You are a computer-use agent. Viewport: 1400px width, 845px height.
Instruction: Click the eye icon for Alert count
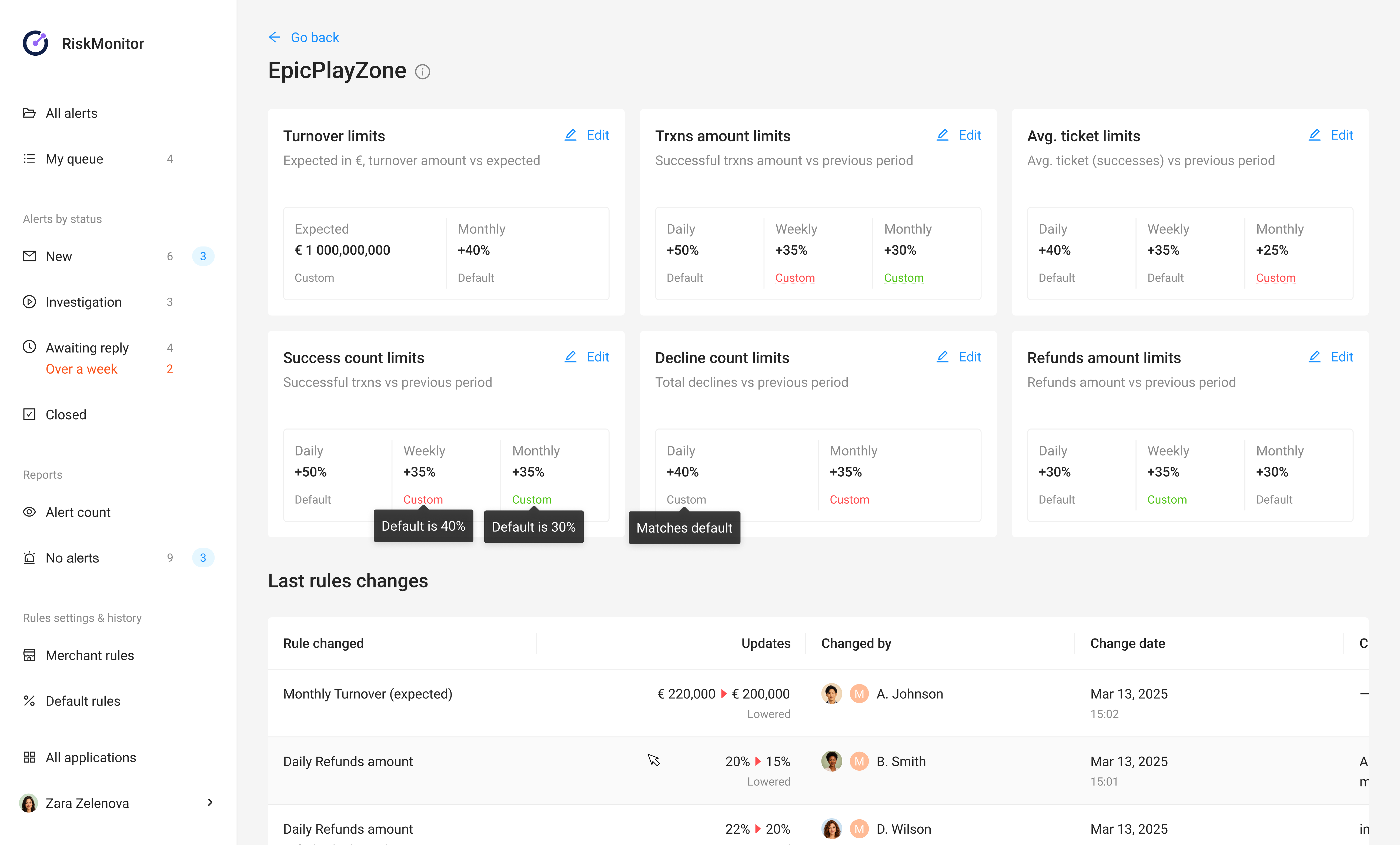[x=29, y=512]
